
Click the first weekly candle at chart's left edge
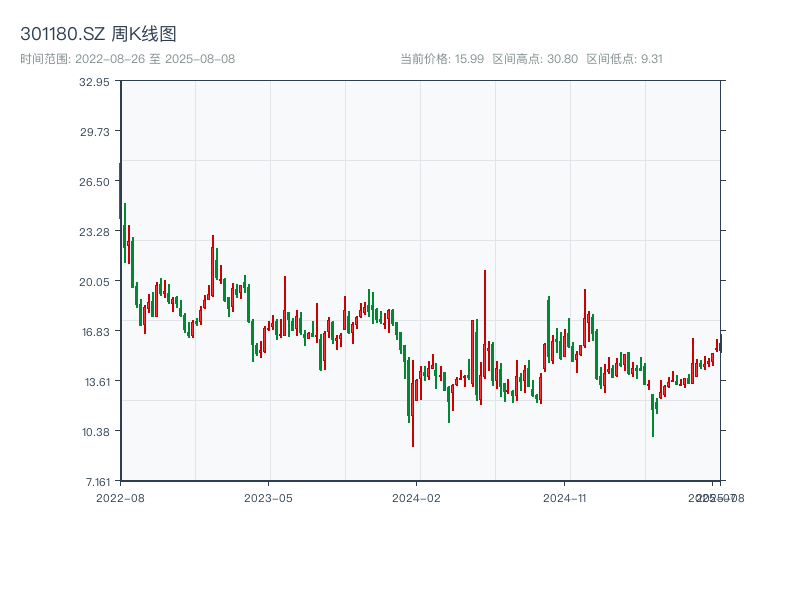[x=120, y=190]
